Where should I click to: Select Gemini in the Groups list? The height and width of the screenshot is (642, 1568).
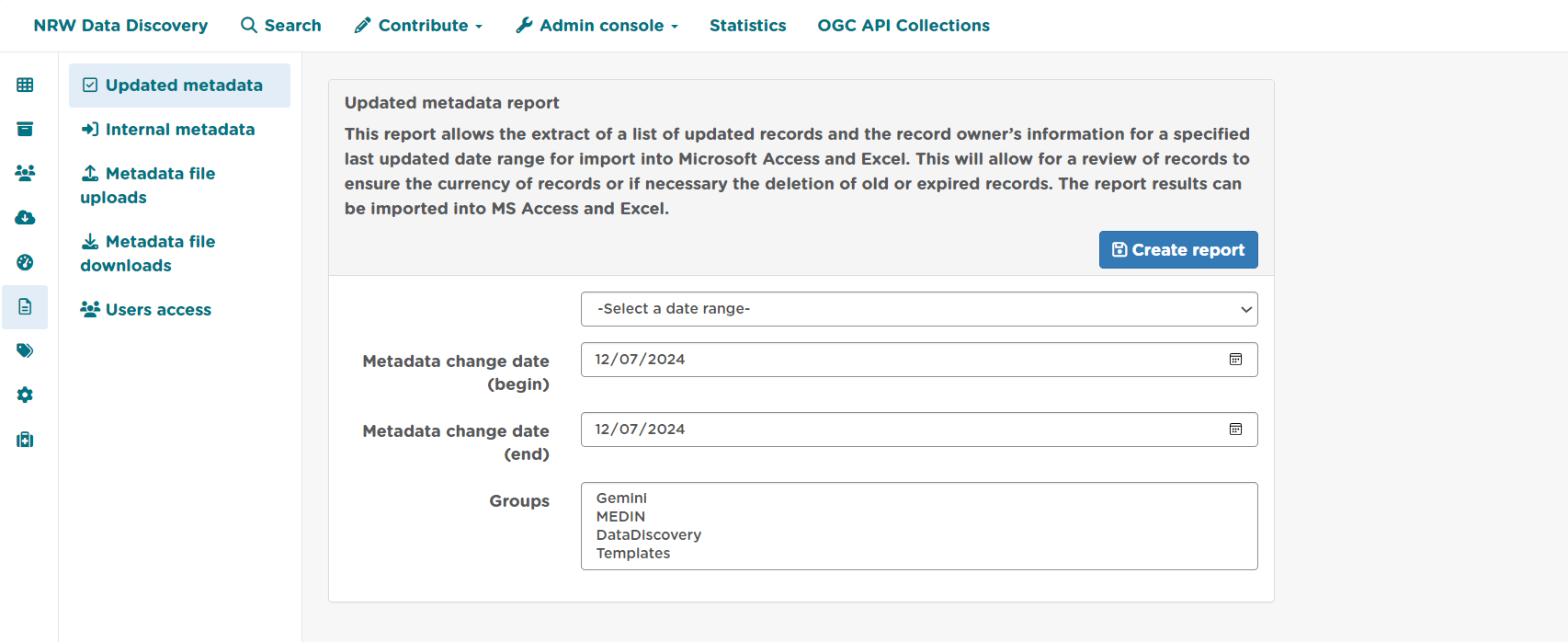point(621,499)
